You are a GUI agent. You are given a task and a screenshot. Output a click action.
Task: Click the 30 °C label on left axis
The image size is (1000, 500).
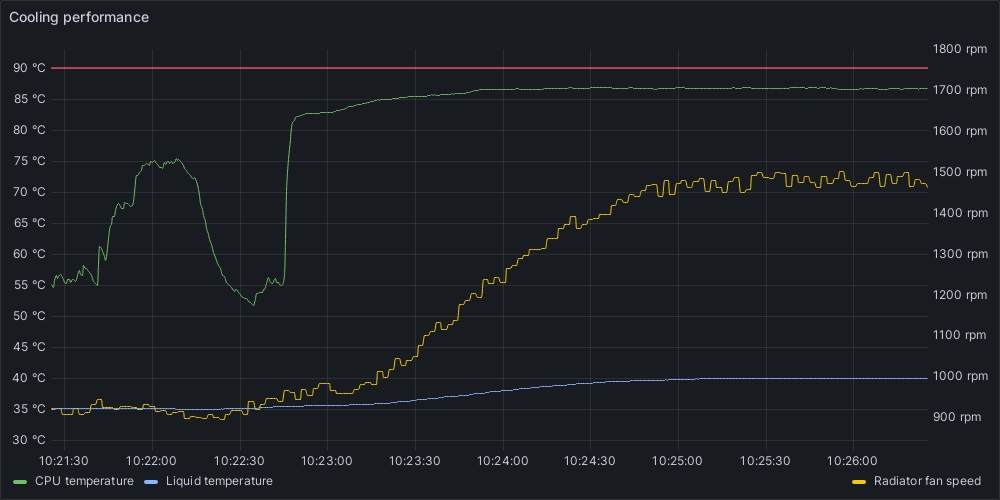29,440
